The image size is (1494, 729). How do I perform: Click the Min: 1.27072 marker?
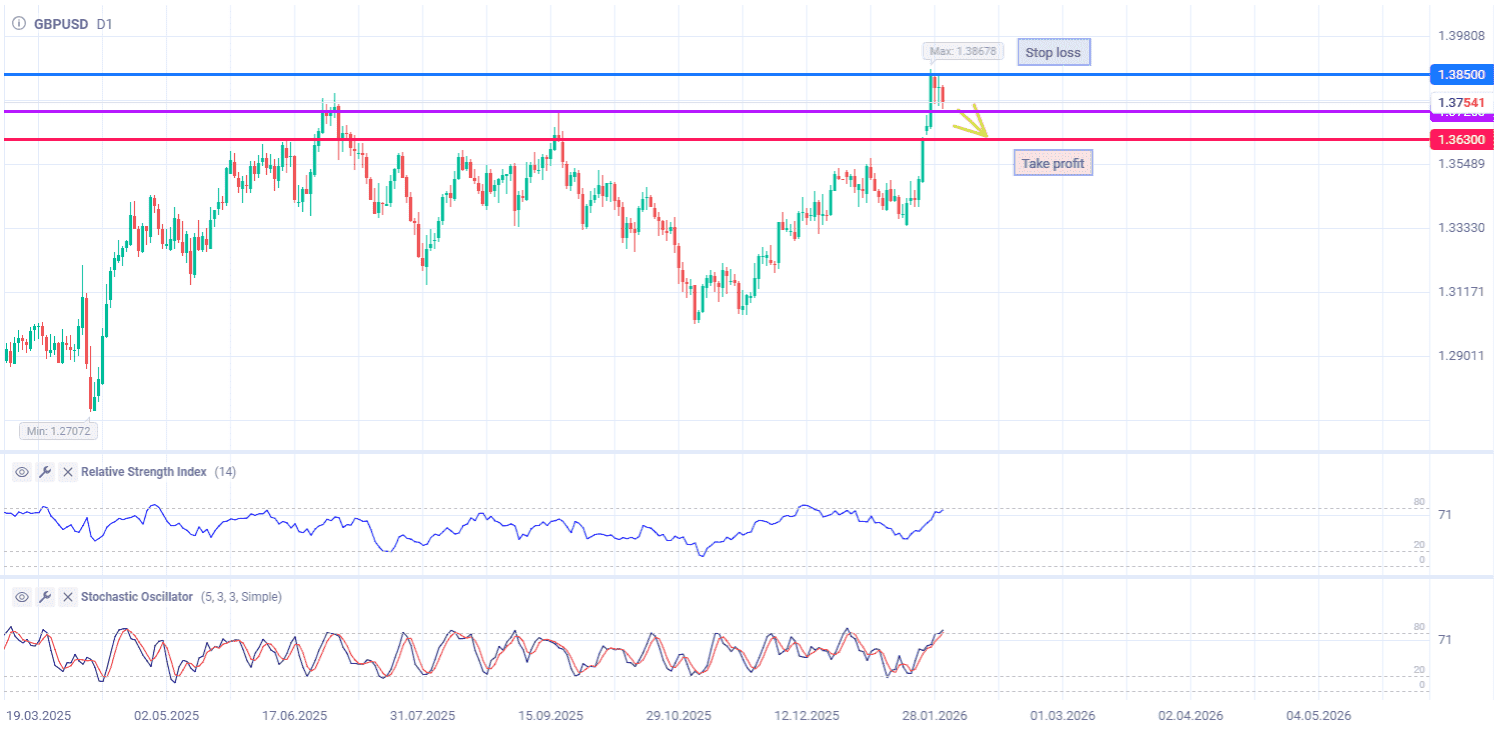pos(58,431)
